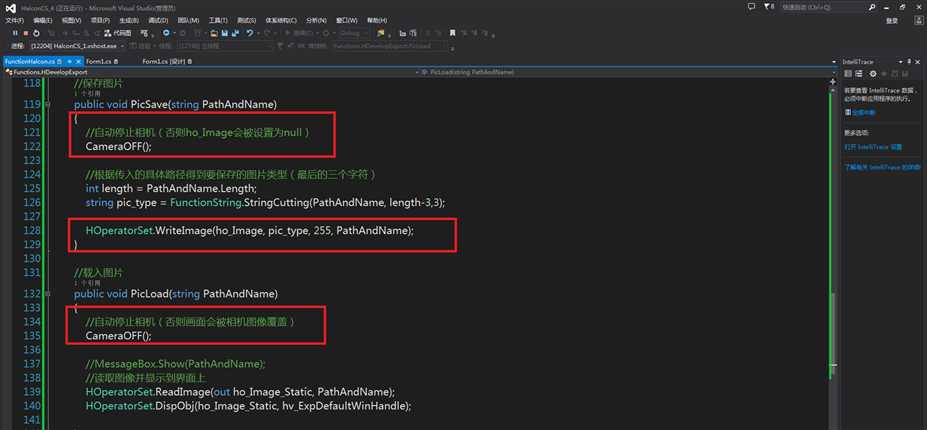Screen dimensions: 927x430
Task: Open the 文件(F) menu
Action: (x=15, y=20)
